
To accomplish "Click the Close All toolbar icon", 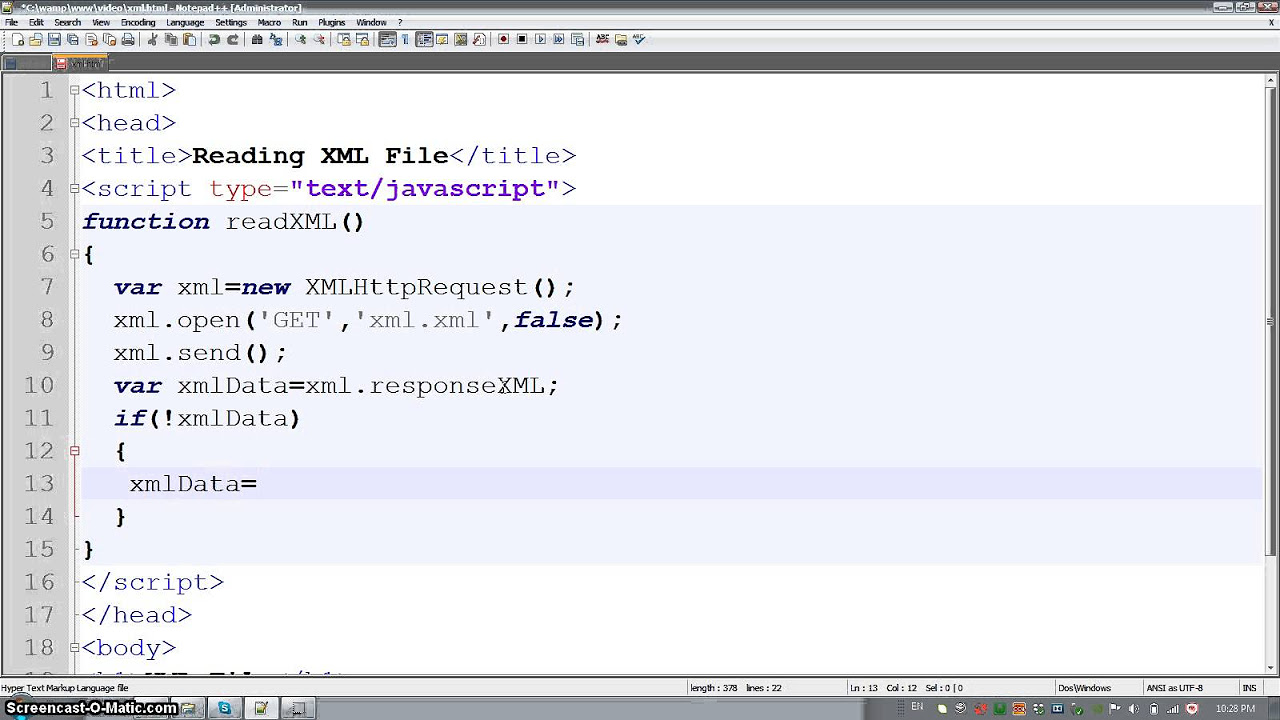I will [x=109, y=40].
